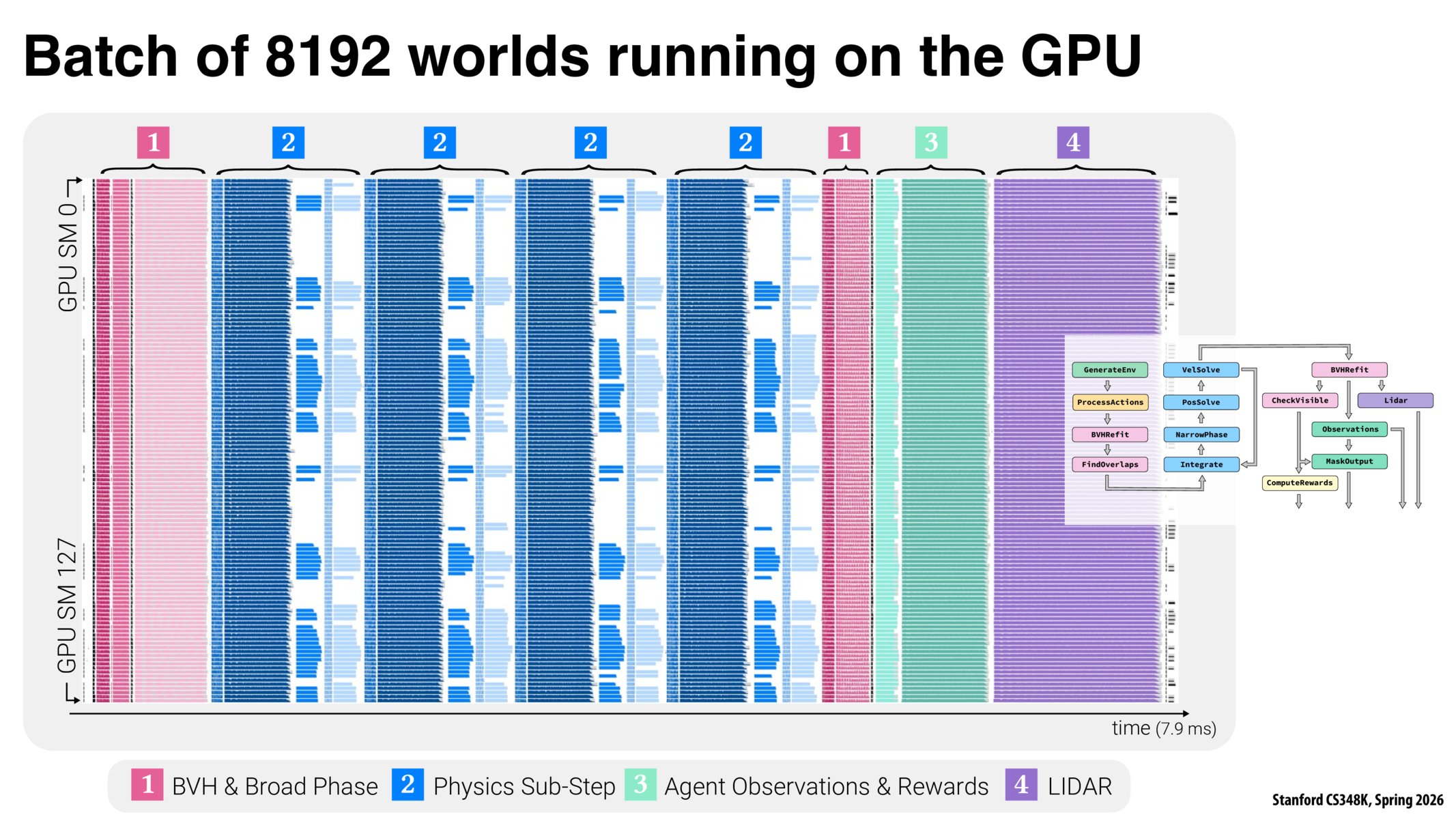Select the FindOverlaps node
Viewport: 1456px width, 819px height.
tap(1110, 464)
